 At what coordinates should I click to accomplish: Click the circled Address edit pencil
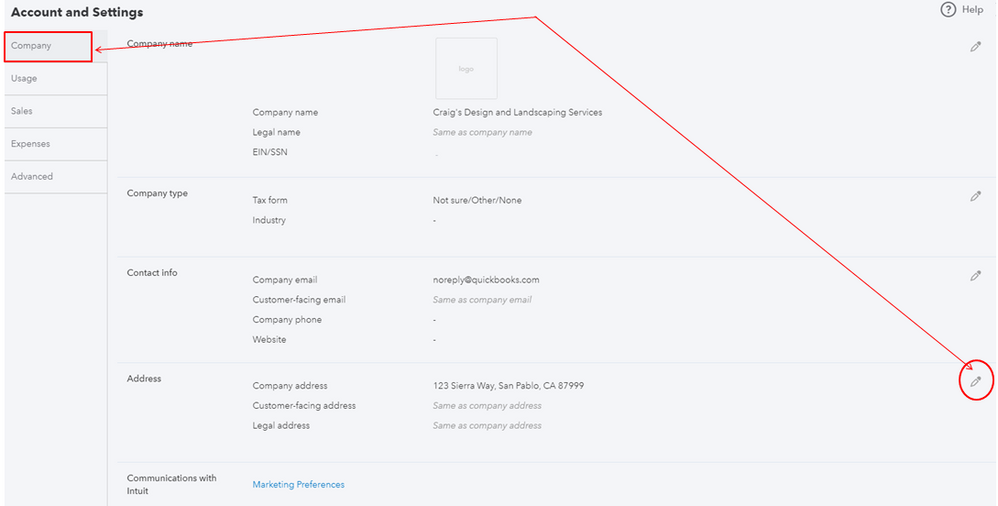[x=975, y=381]
